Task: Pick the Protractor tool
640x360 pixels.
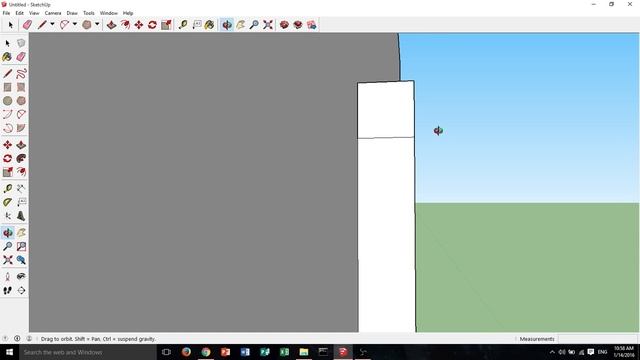Action: click(x=7, y=202)
